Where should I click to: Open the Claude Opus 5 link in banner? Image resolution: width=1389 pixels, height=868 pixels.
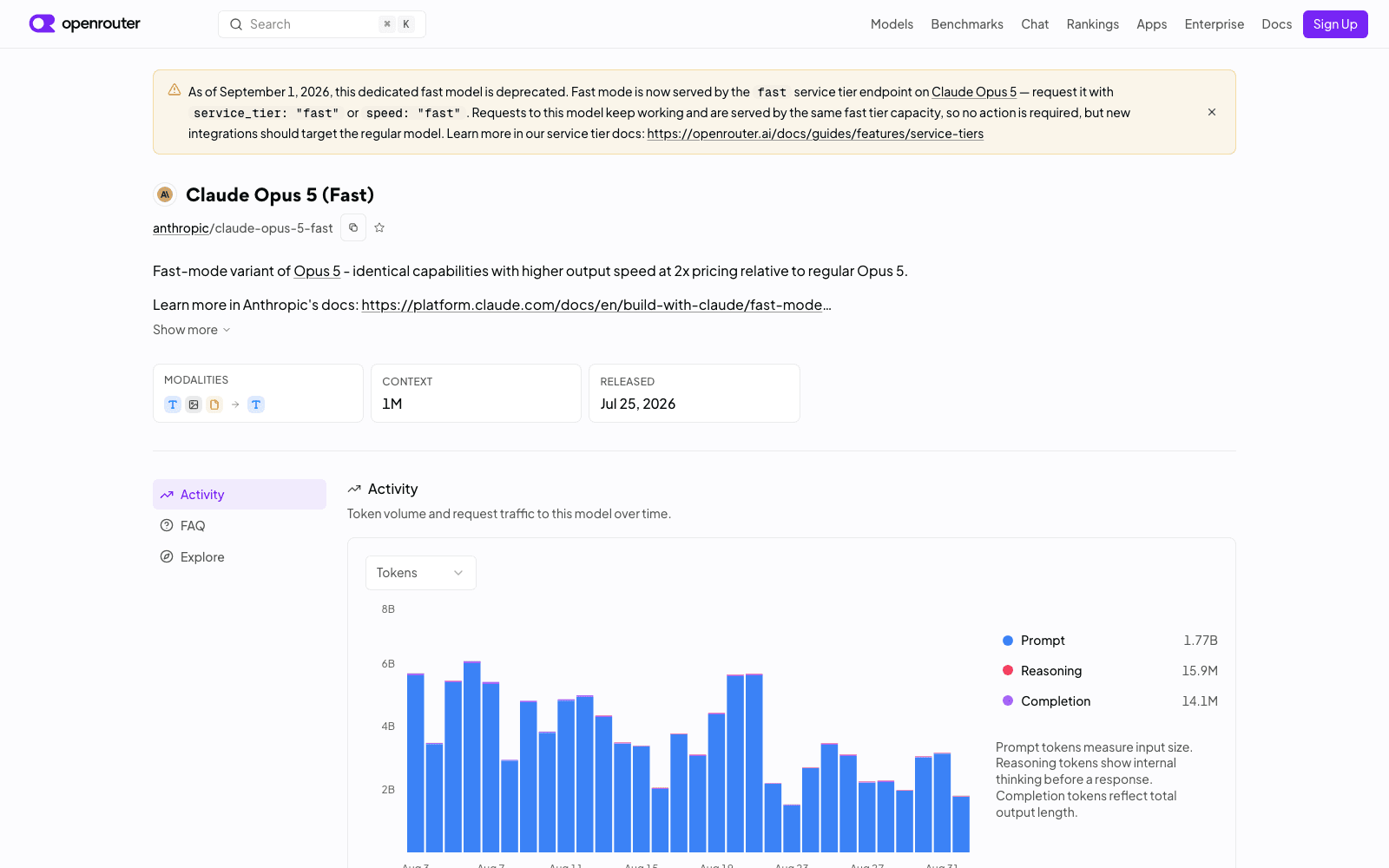coord(974,92)
